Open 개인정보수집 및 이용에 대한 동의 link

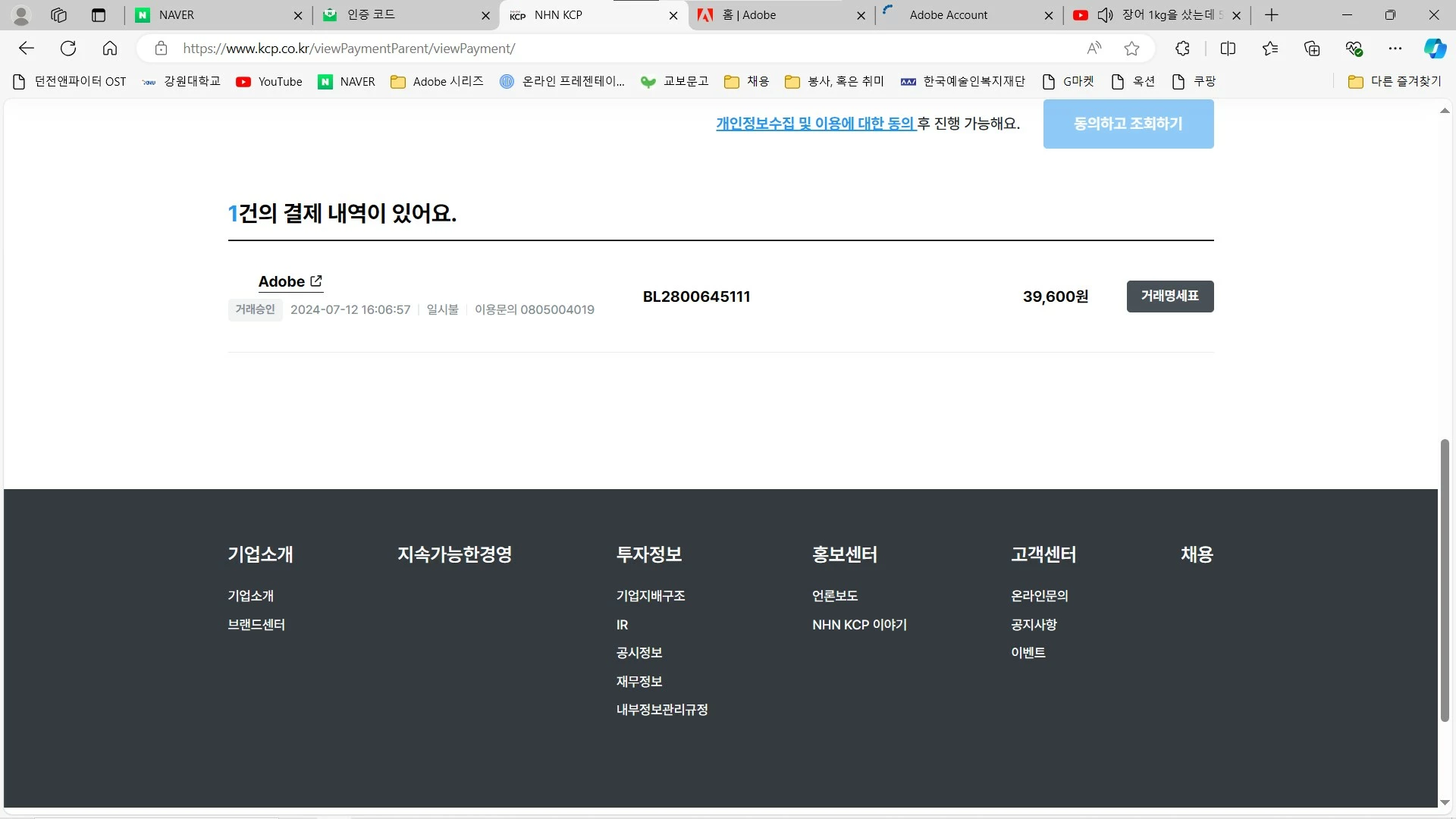coord(815,124)
